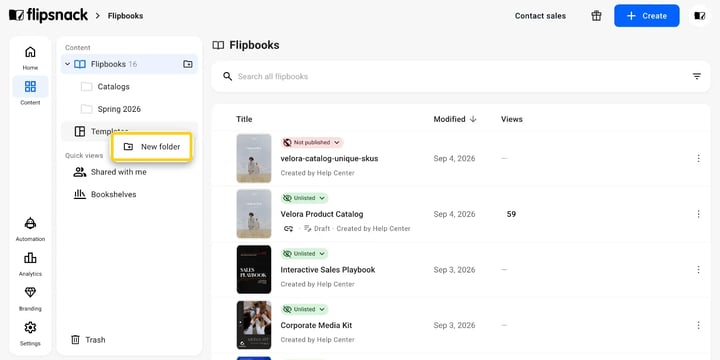Click the add-folder icon beside Flipbooks
The width and height of the screenshot is (720, 360).
click(x=188, y=64)
